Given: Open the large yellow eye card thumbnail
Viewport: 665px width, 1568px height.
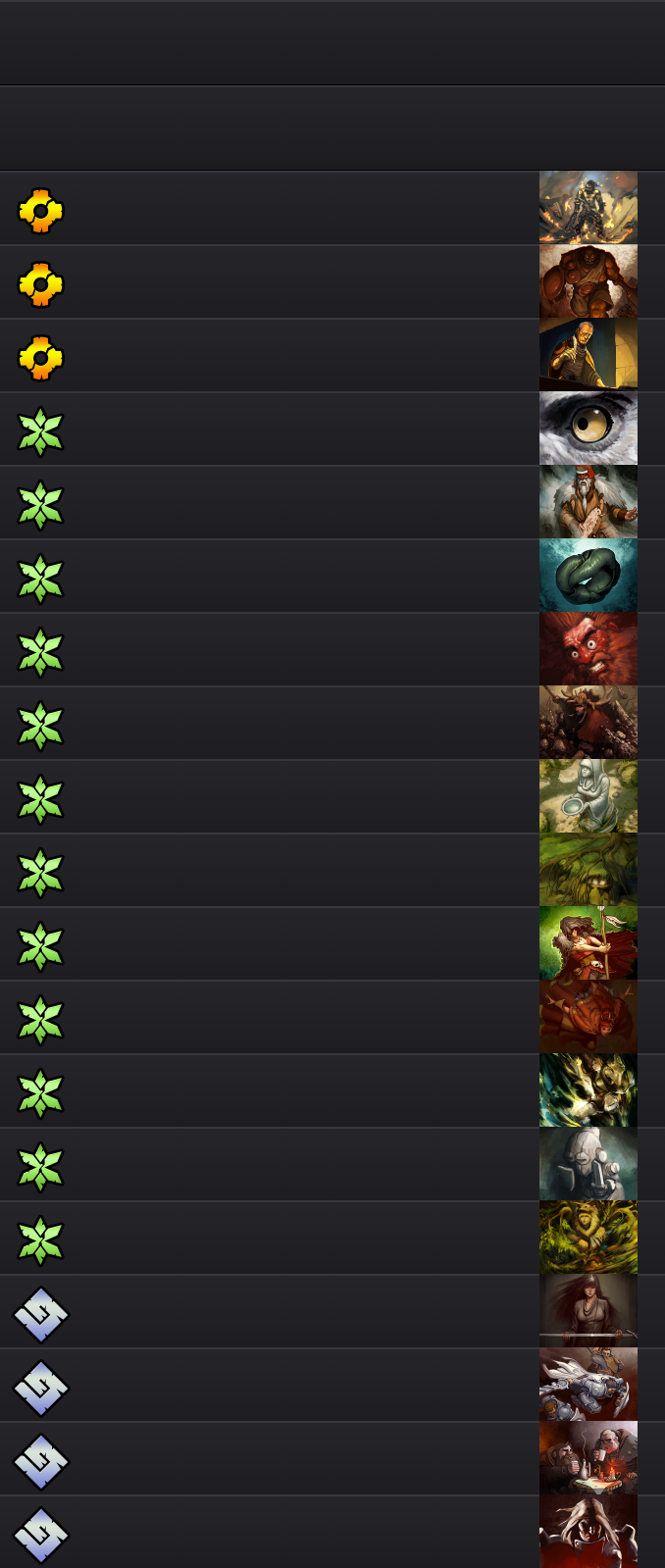Looking at the screenshot, I should pyautogui.click(x=588, y=429).
